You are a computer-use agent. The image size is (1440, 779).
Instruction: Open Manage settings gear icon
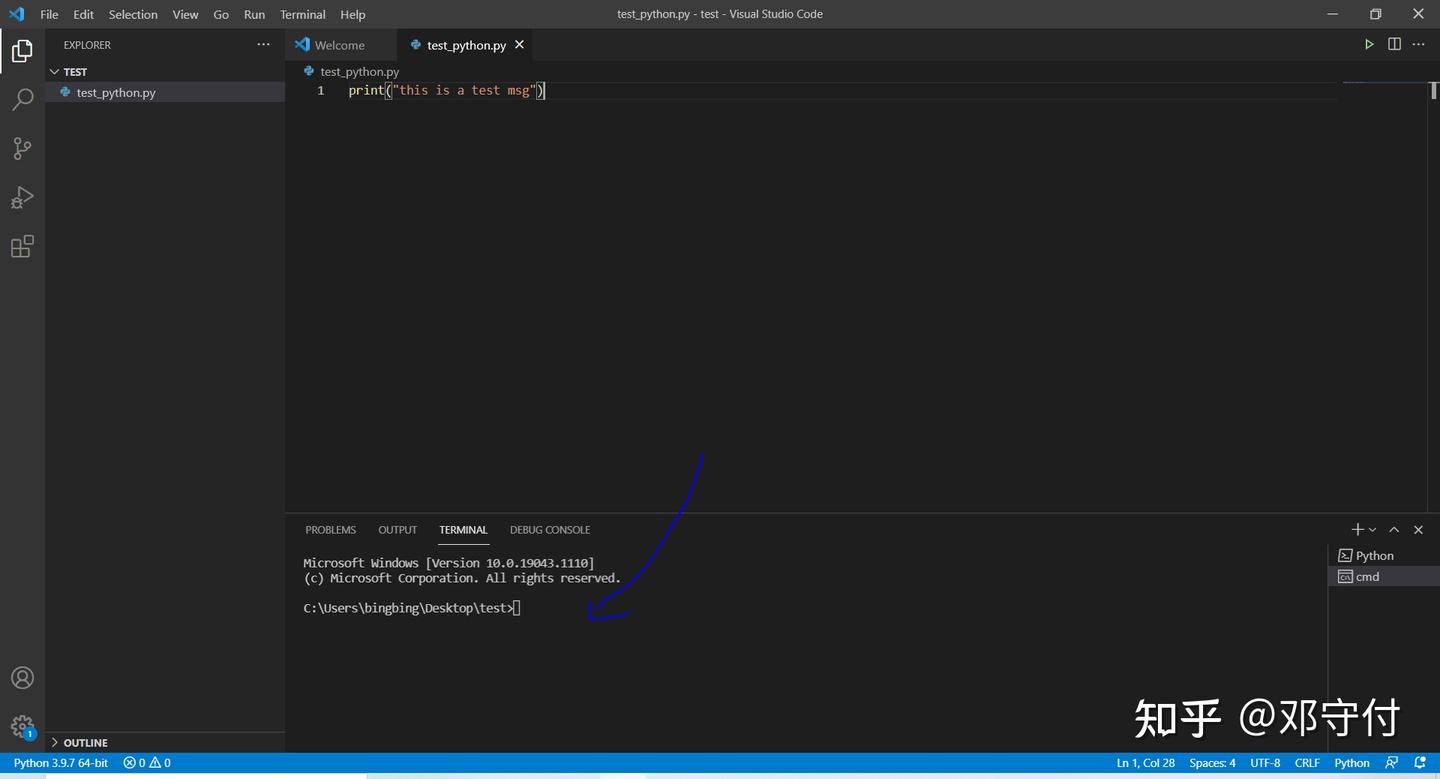pos(22,727)
